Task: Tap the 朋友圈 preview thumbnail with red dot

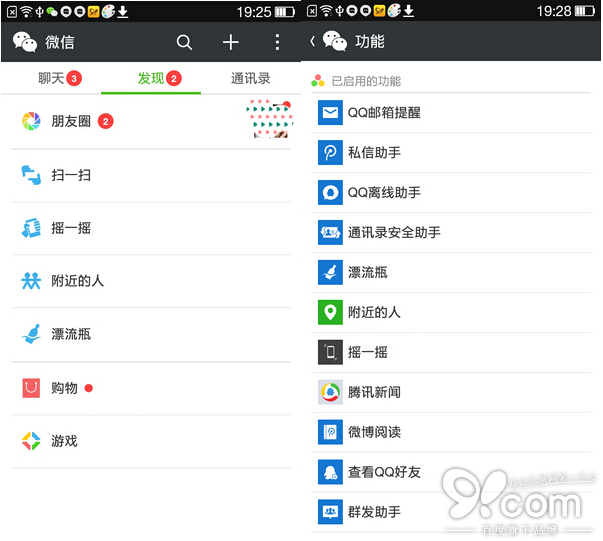Action: [269, 118]
